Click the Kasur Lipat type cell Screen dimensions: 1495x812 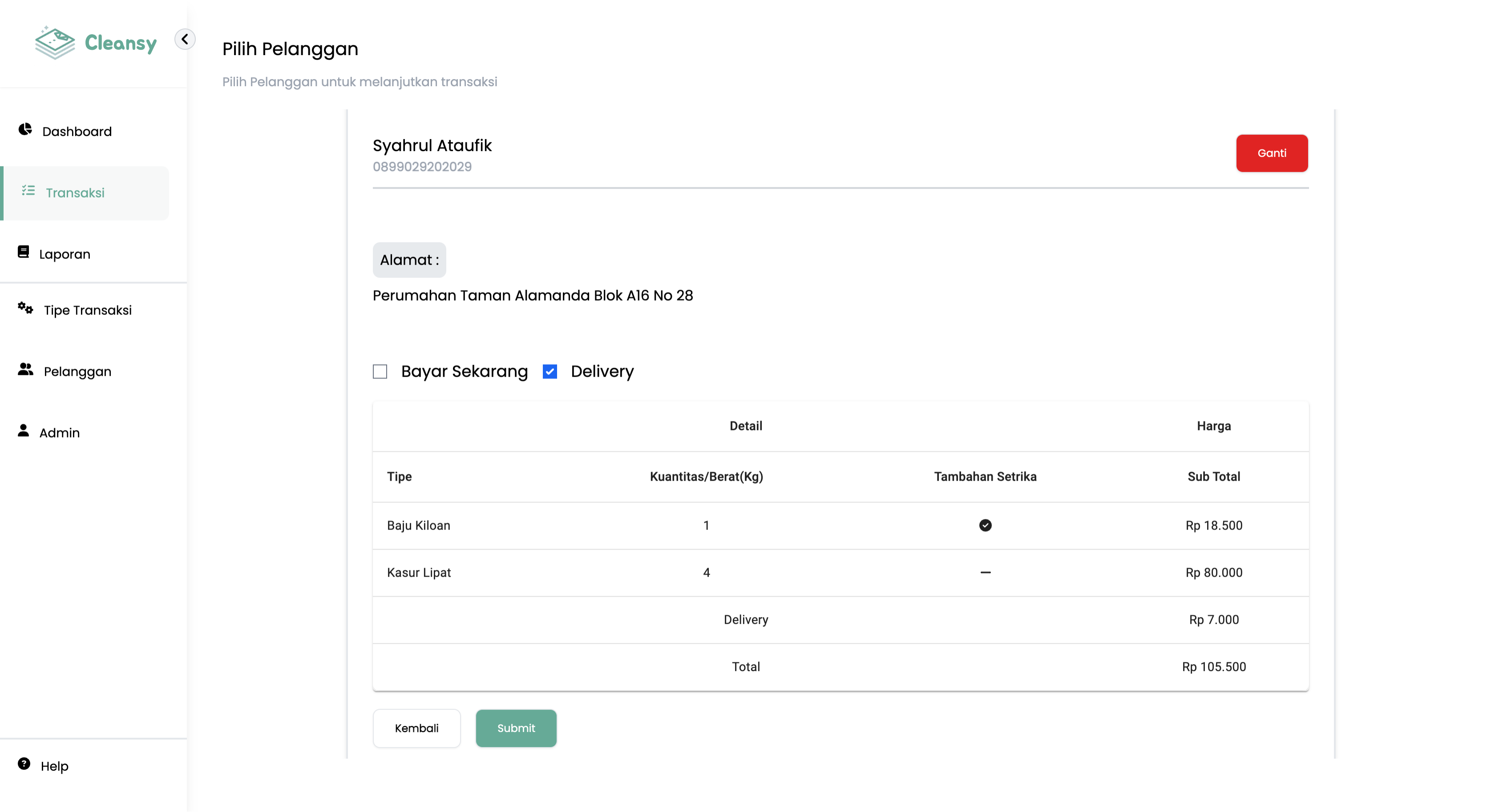click(x=419, y=572)
